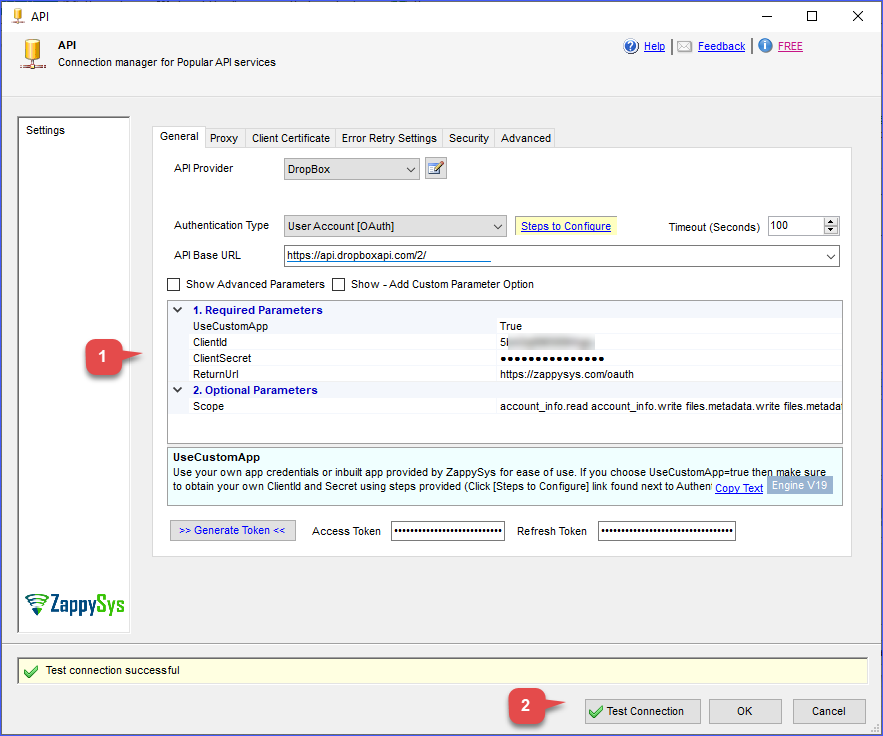The height and width of the screenshot is (736, 883).
Task: Click the masked ClientSecret value
Action: point(552,359)
